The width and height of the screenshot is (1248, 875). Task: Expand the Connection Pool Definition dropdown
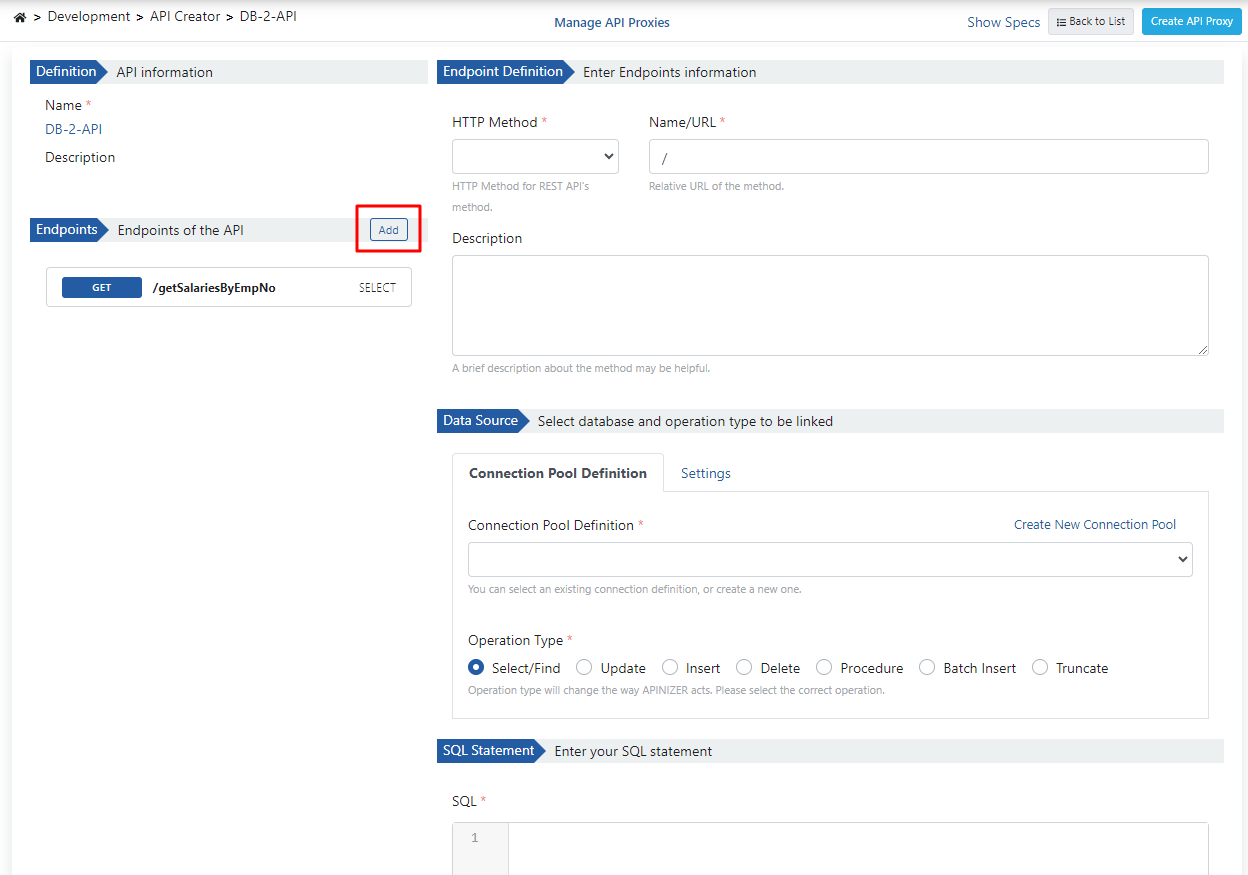click(829, 560)
